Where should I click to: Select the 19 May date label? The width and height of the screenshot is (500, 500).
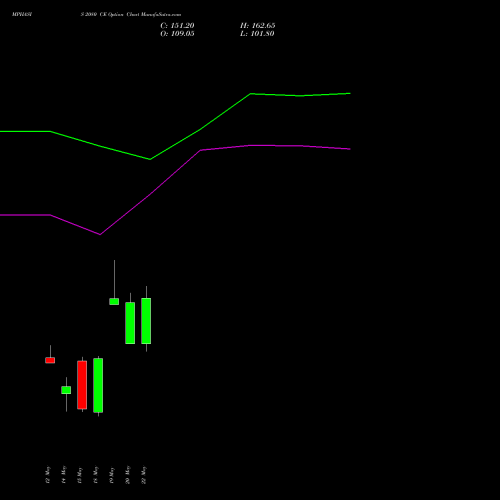pyautogui.click(x=112, y=475)
